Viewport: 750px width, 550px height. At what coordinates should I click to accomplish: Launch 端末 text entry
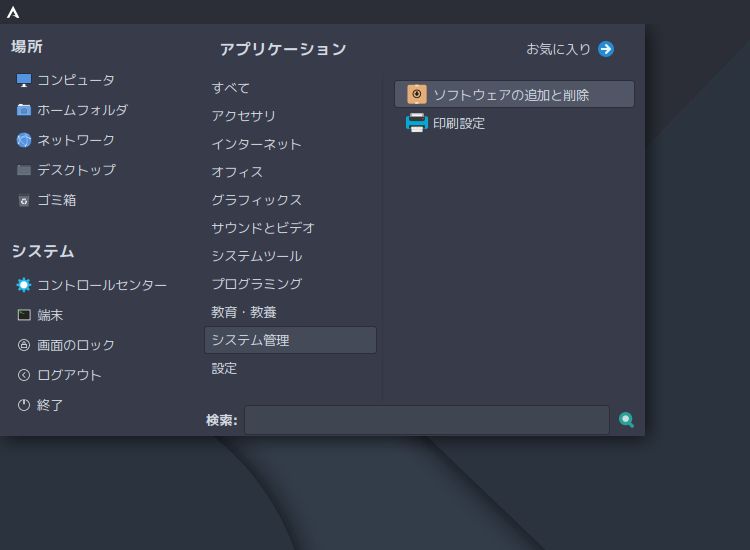point(50,315)
